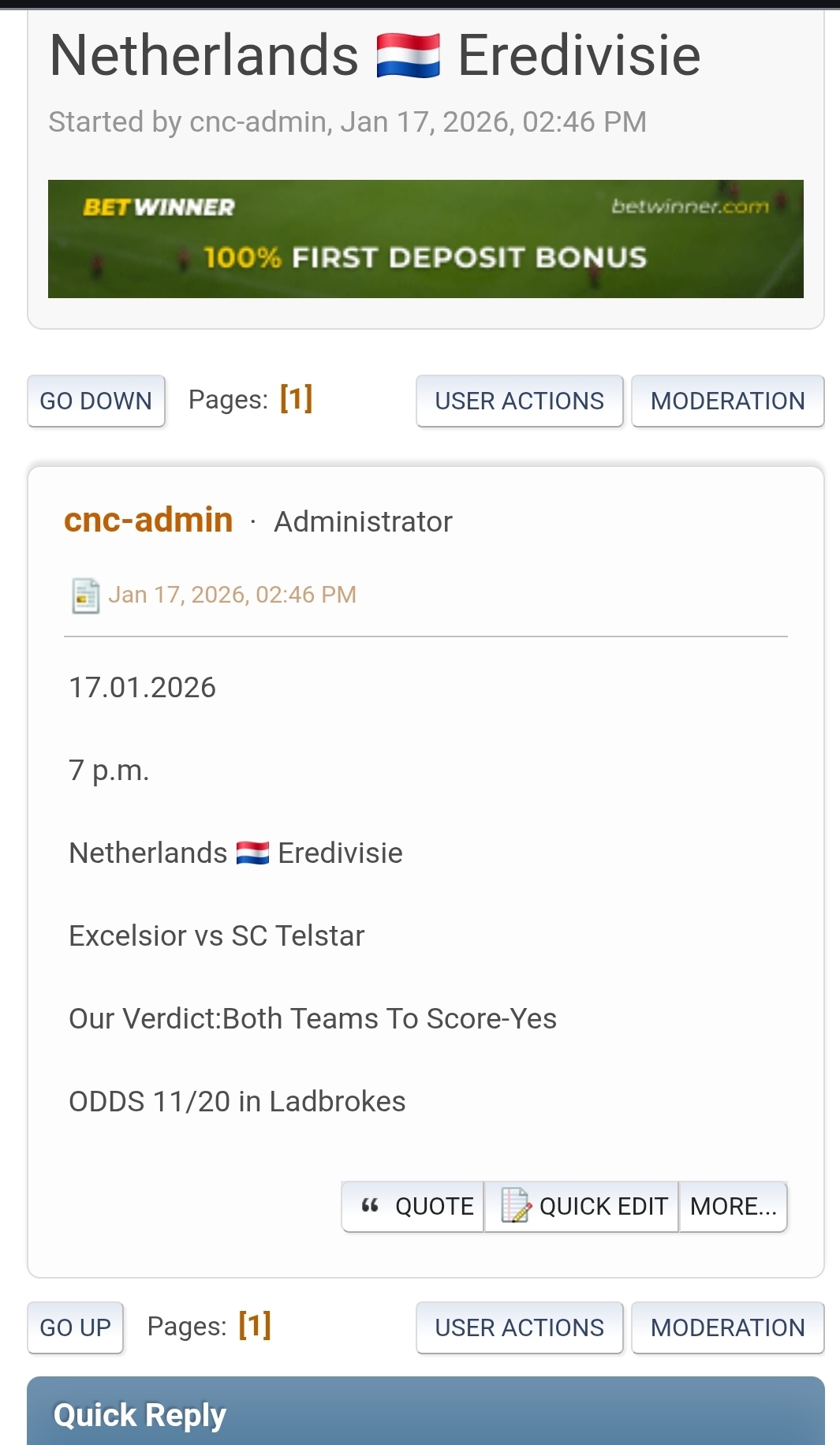This screenshot has height=1445, width=840.
Task: Quote the cnc-admin post
Action: [x=434, y=1206]
